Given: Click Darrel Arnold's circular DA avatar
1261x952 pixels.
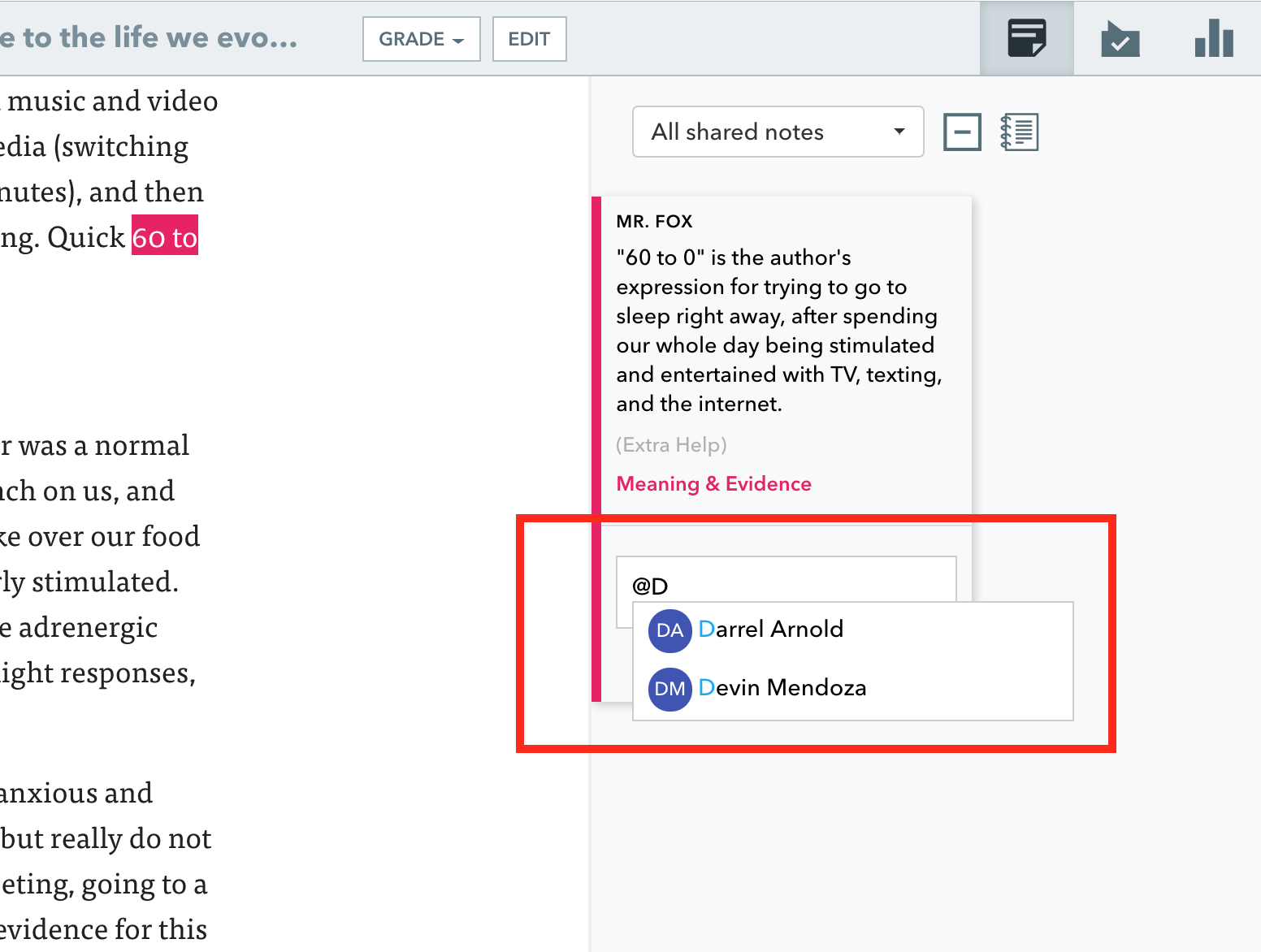Looking at the screenshot, I should coord(669,631).
